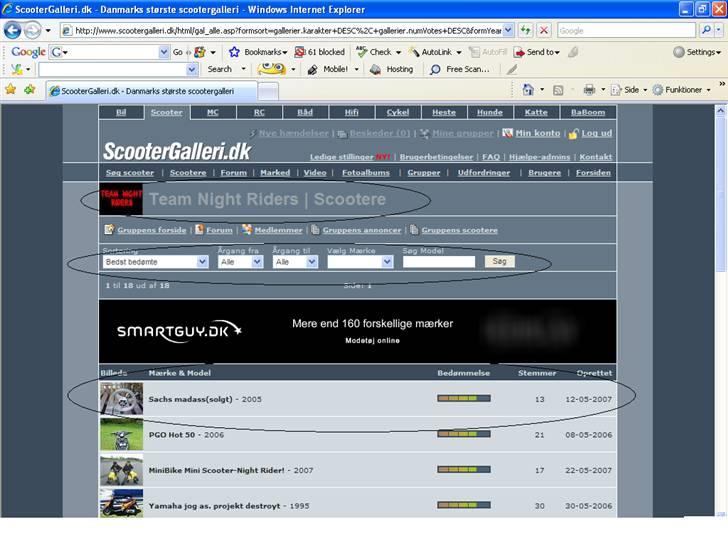Screen dimensions: 728x546
Task: Click the Team Night Riders logo
Action: click(x=122, y=199)
